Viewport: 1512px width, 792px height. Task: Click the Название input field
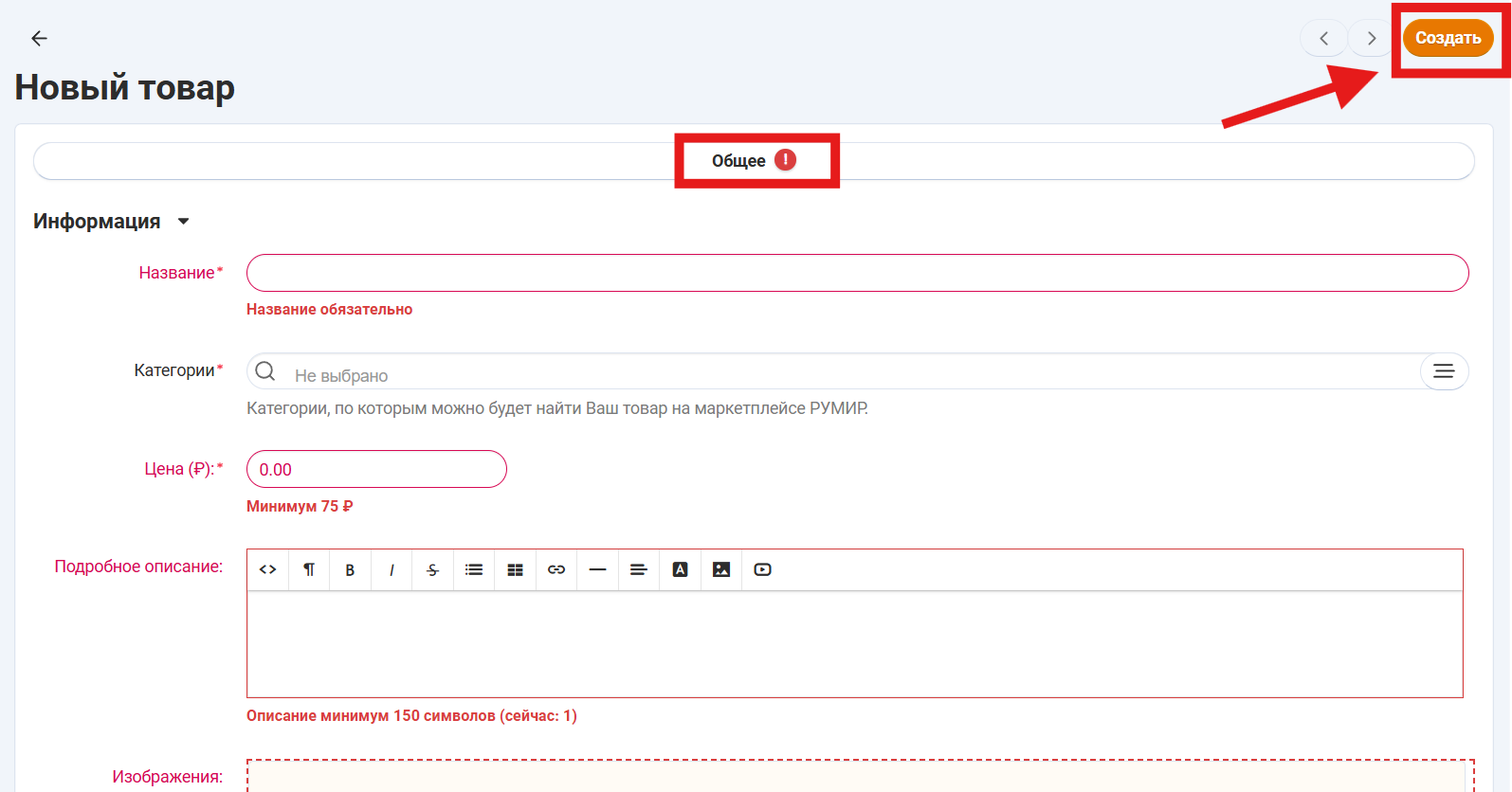857,273
